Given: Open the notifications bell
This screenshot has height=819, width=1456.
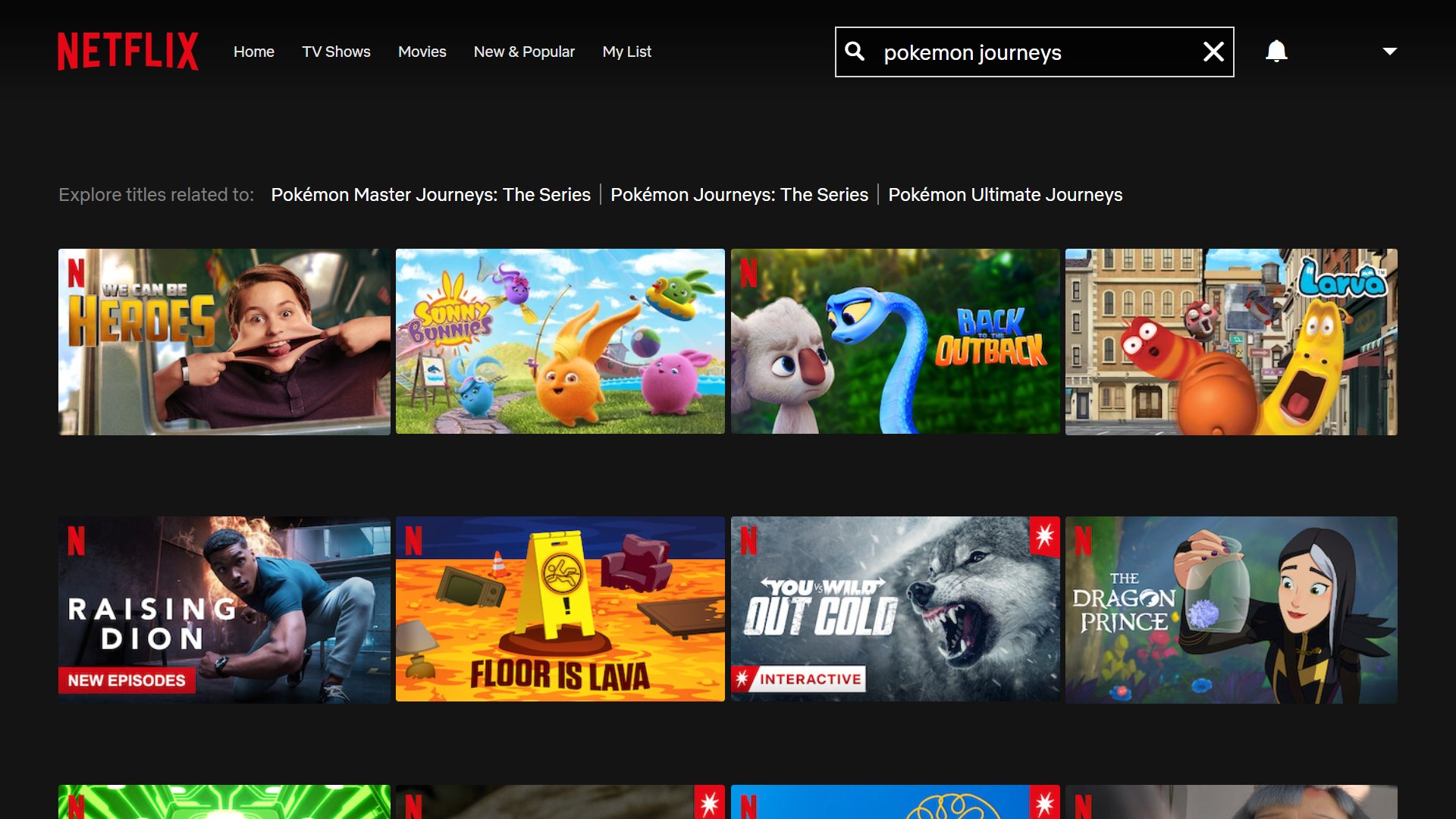Looking at the screenshot, I should [1276, 51].
